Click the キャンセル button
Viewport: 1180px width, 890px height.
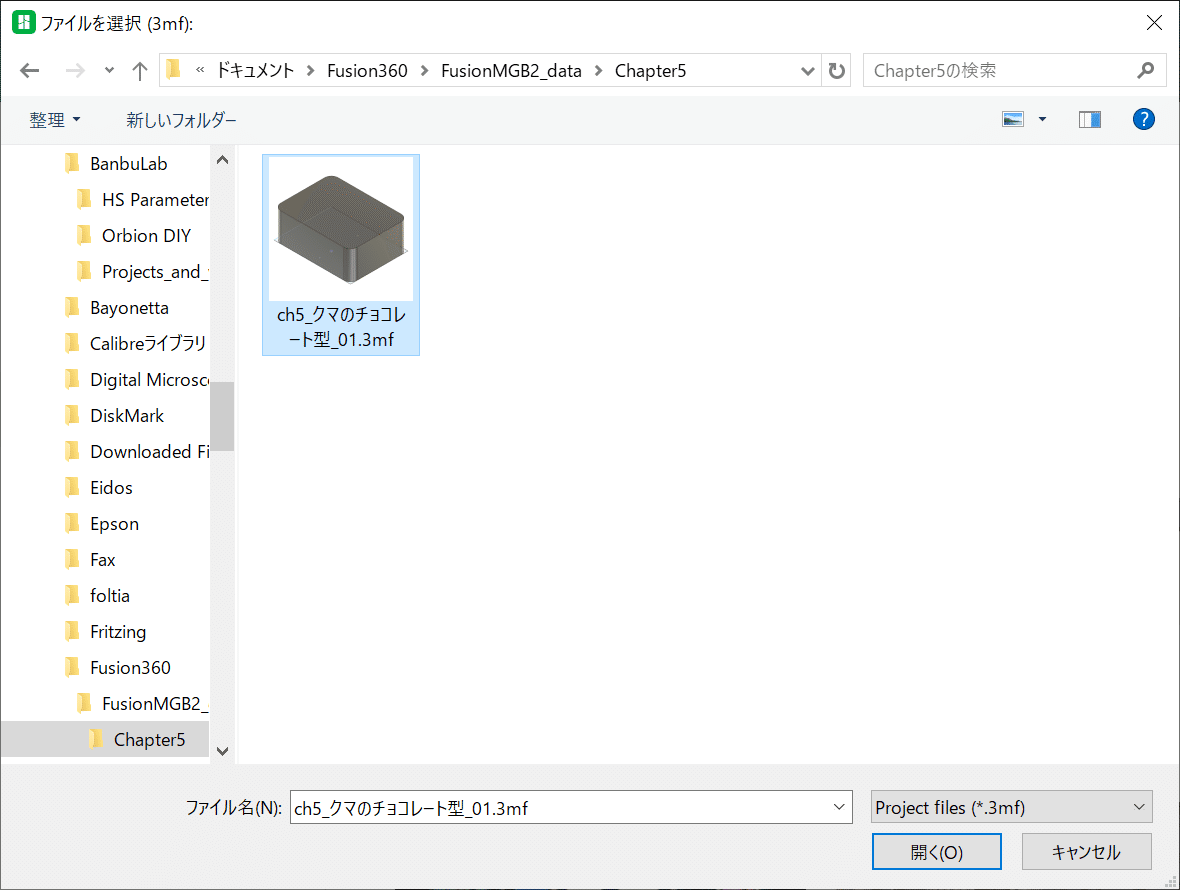click(x=1086, y=852)
